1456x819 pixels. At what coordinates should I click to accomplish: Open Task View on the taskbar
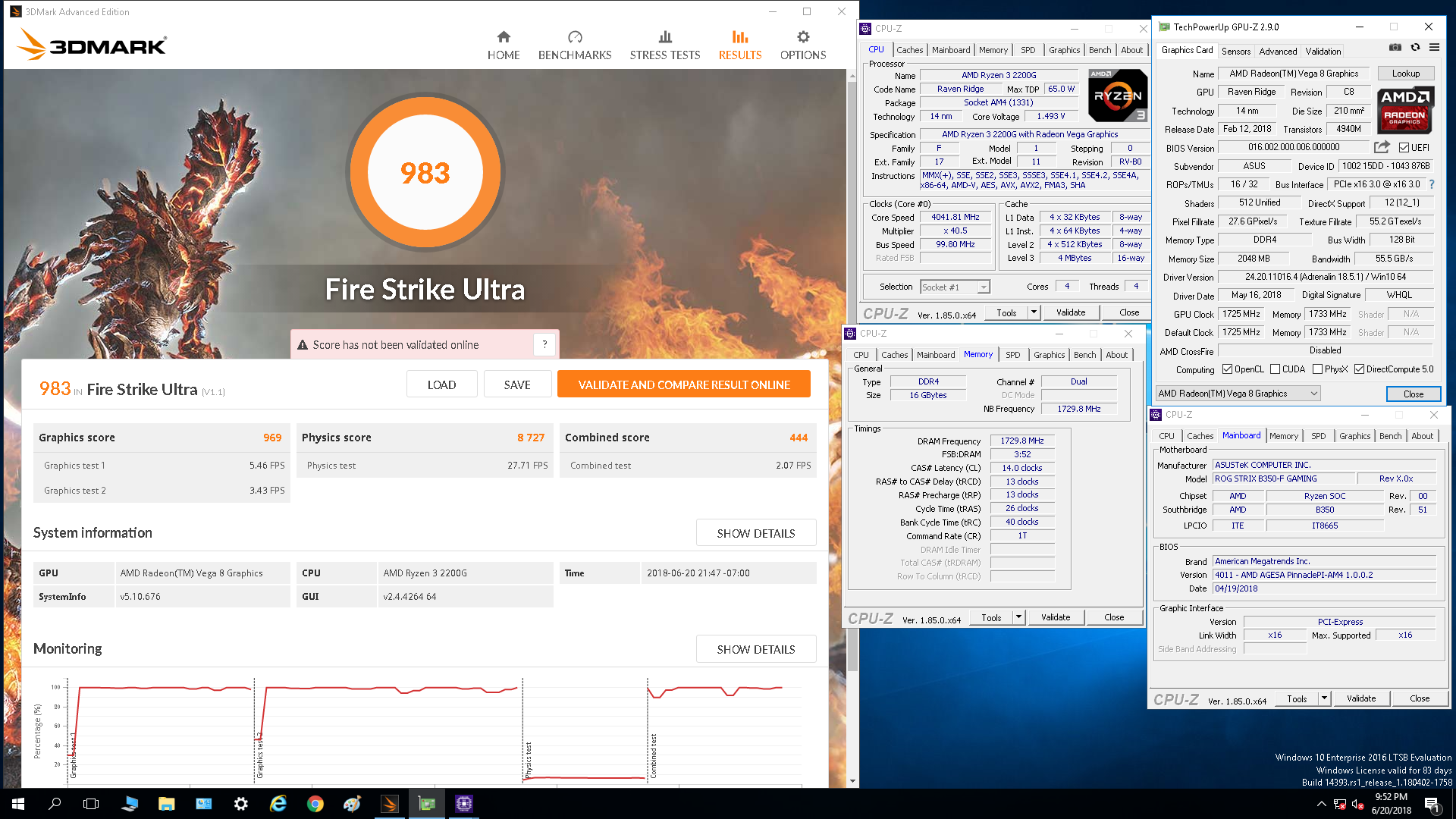click(x=91, y=804)
